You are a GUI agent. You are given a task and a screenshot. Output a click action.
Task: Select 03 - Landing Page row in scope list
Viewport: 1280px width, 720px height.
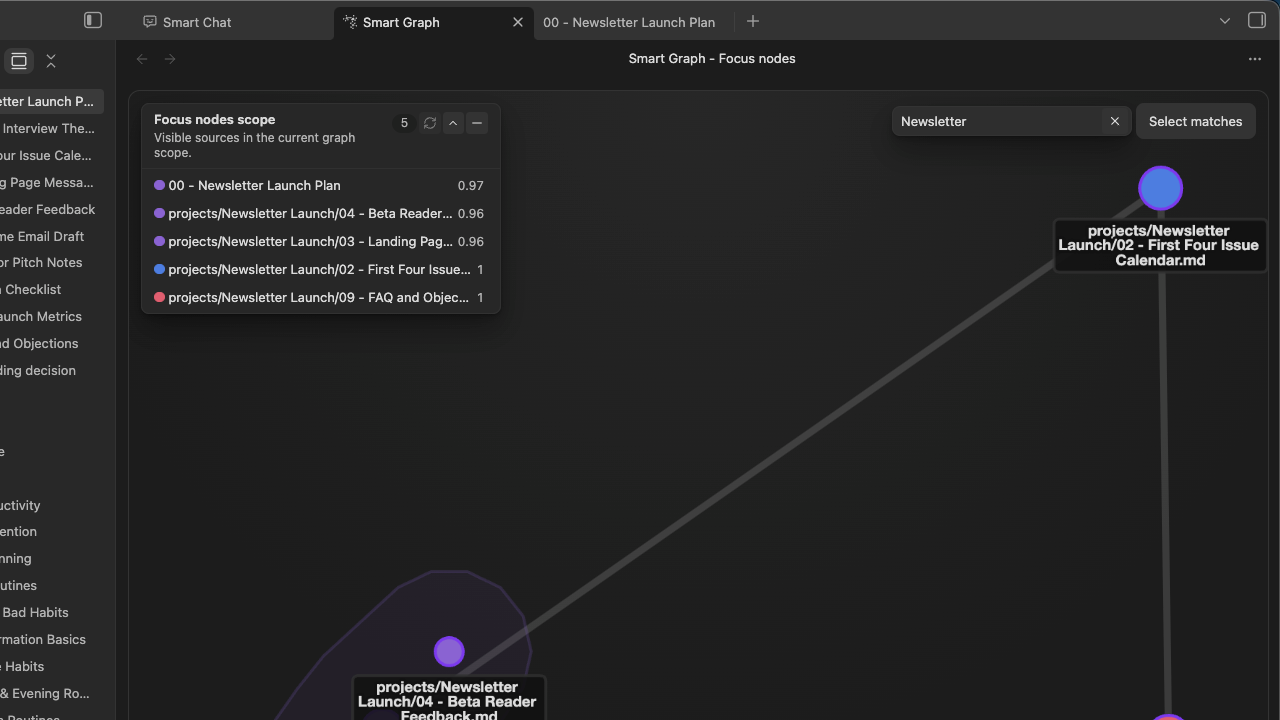point(320,242)
